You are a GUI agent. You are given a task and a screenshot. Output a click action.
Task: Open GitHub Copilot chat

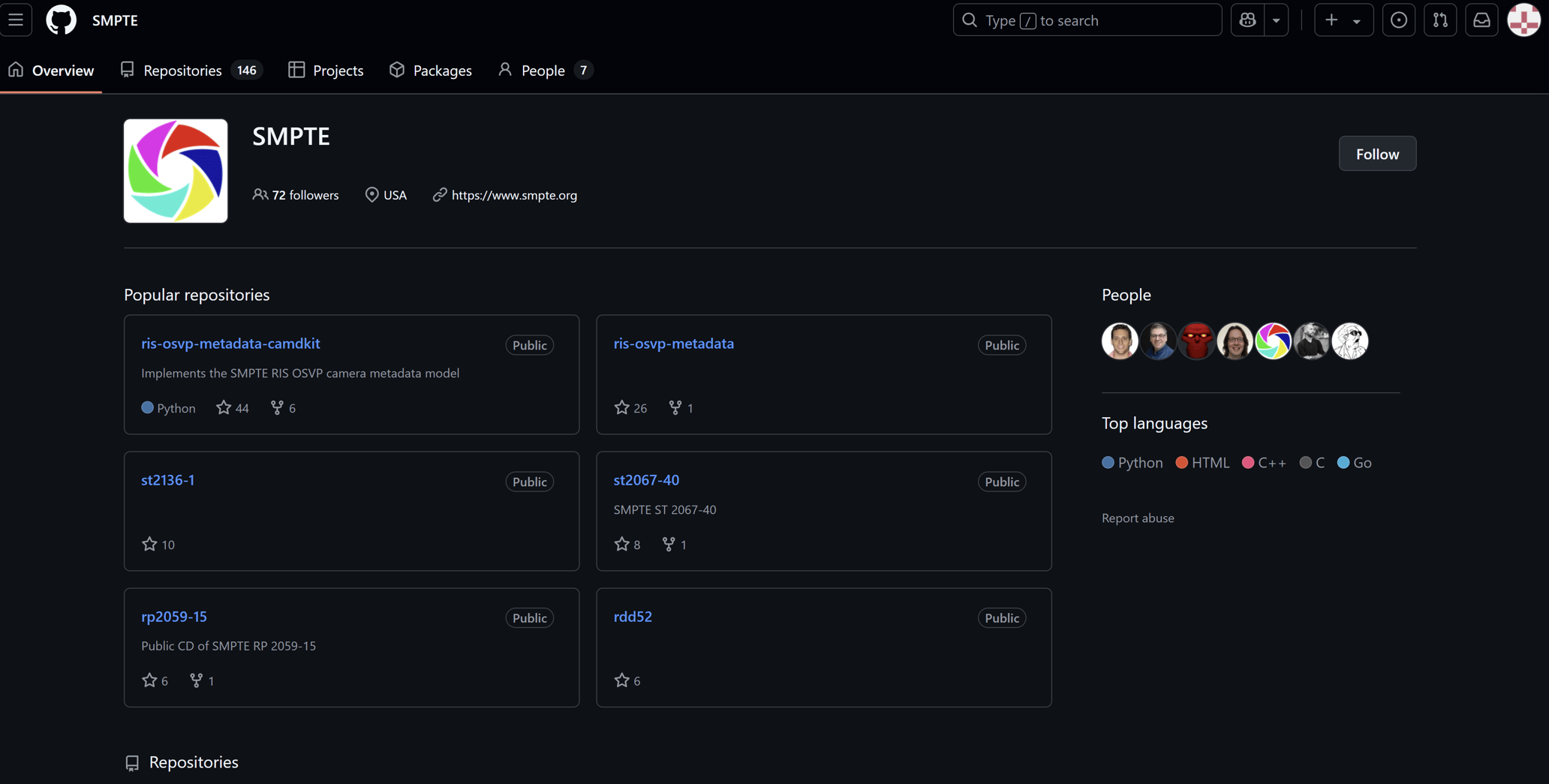coord(1247,20)
